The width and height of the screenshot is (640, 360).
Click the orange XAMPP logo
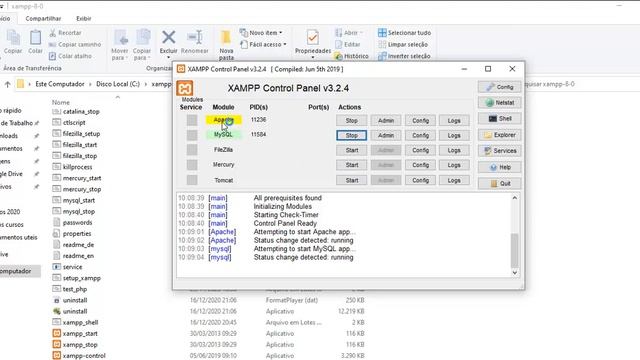coord(184,88)
